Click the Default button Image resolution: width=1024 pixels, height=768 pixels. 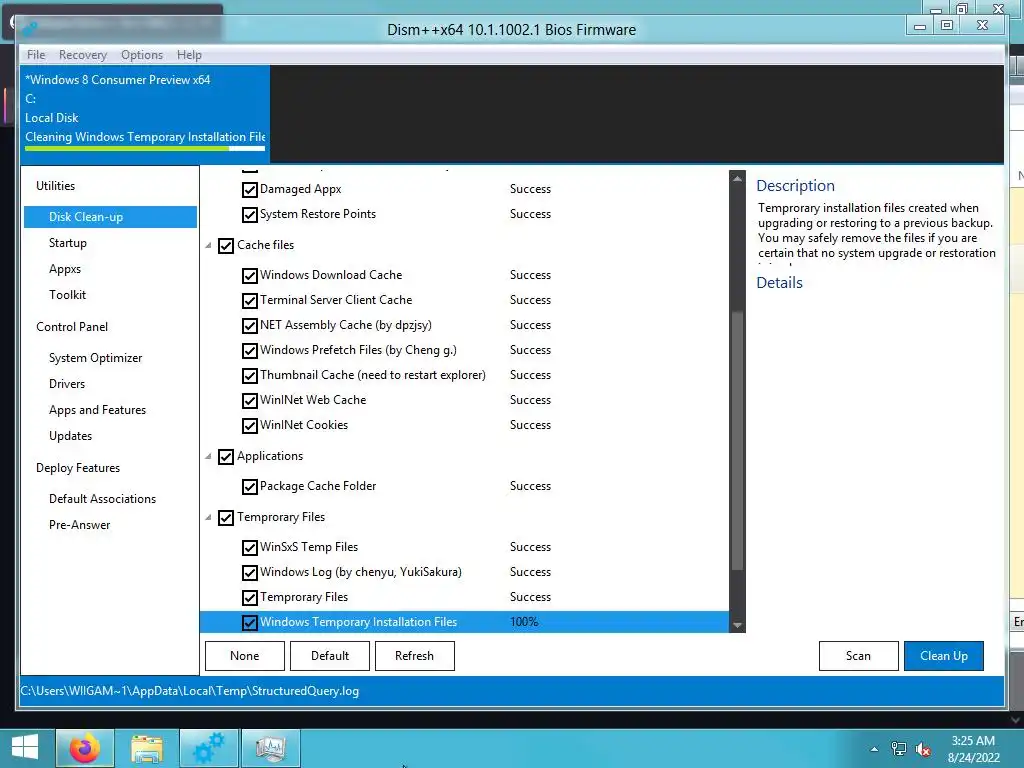[330, 656]
